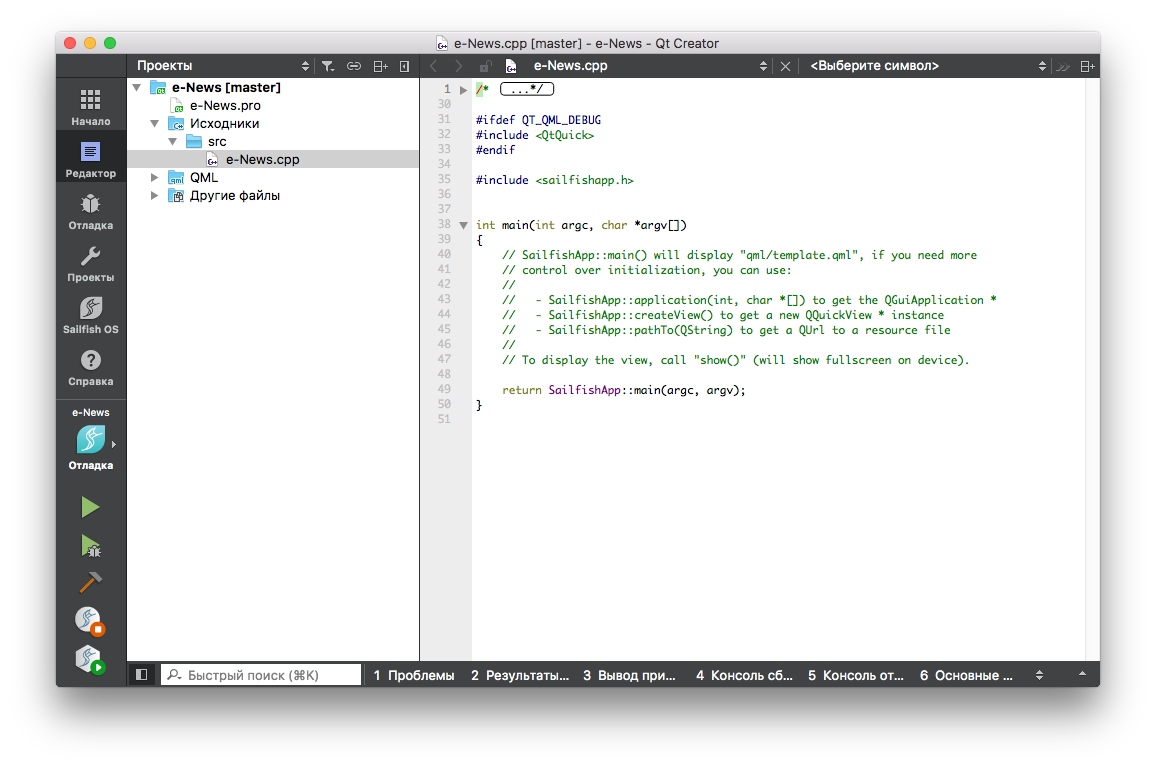Image resolution: width=1156 pixels, height=767 pixels.
Task: Go forward in editor navigation history
Action: (x=459, y=66)
